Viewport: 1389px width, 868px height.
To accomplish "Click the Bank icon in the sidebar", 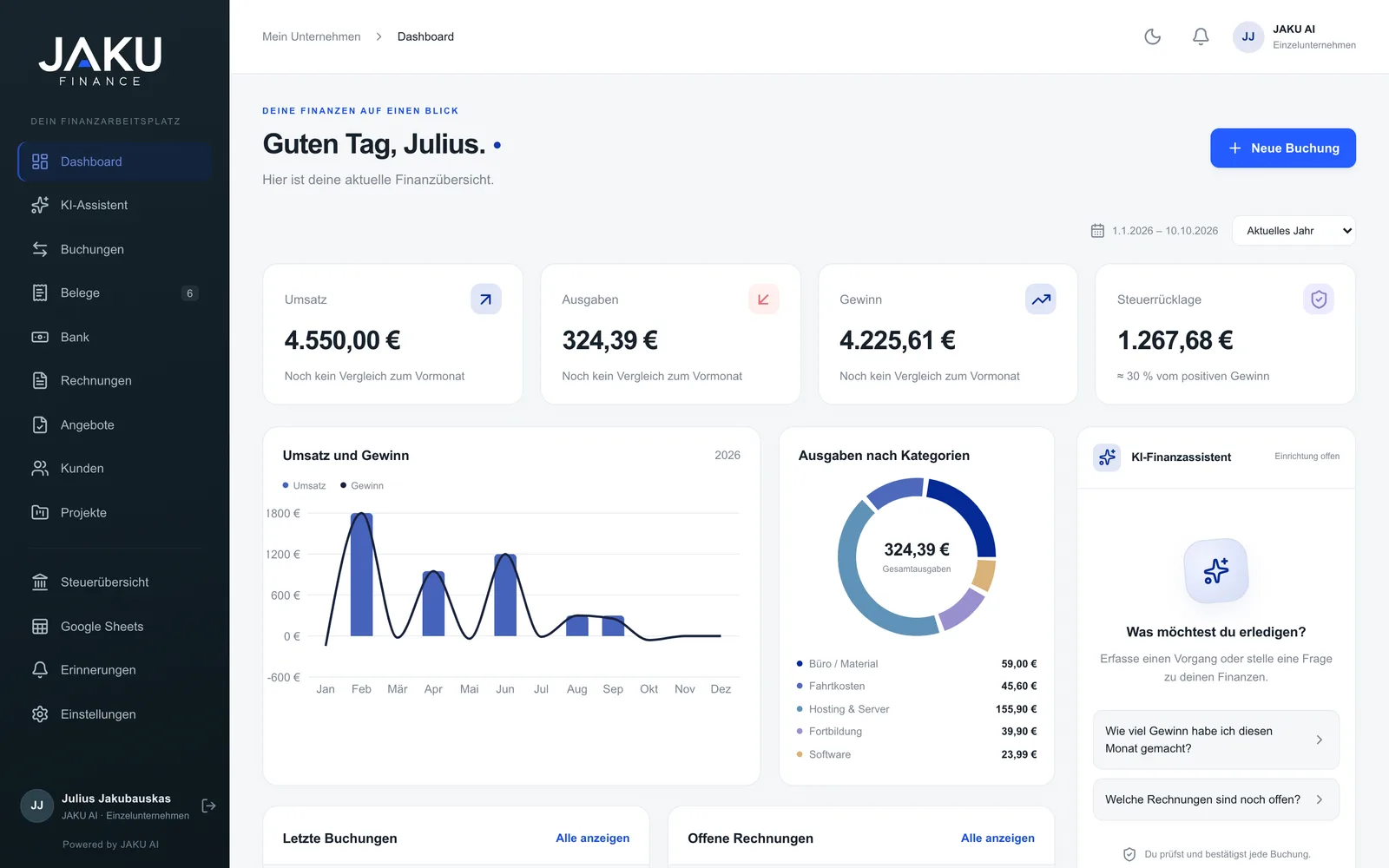I will pyautogui.click(x=40, y=337).
